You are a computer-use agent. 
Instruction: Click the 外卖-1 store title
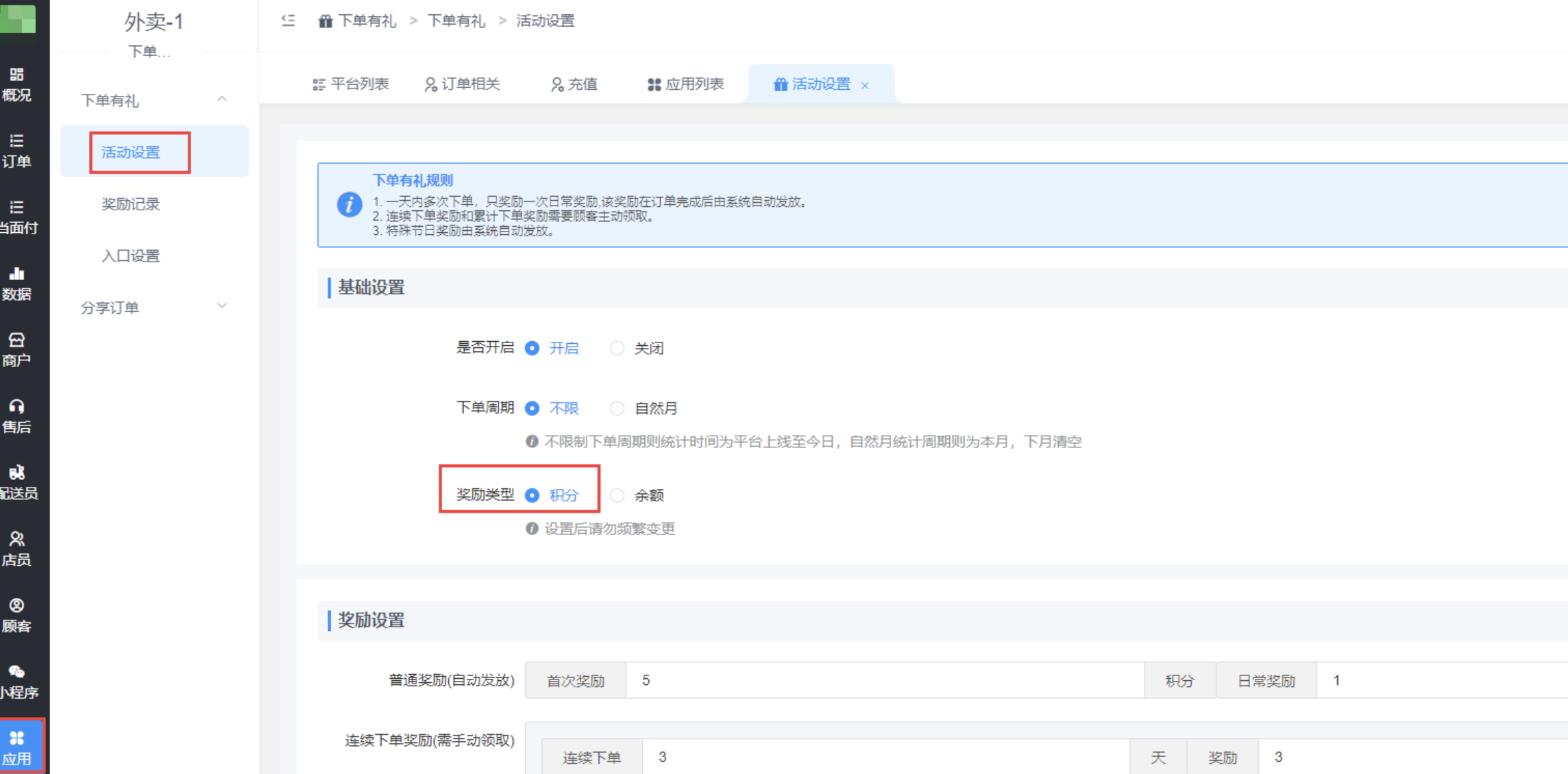point(154,23)
